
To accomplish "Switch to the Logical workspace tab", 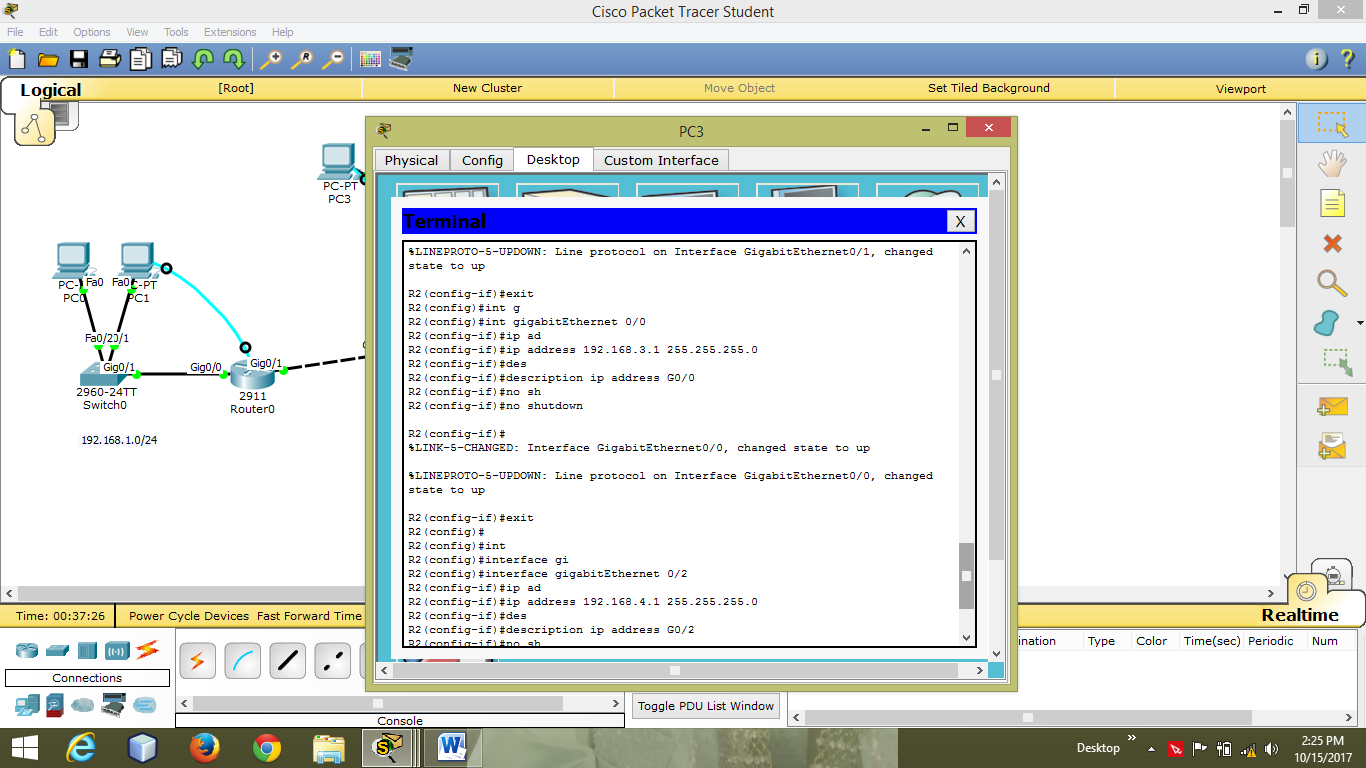I will [50, 90].
